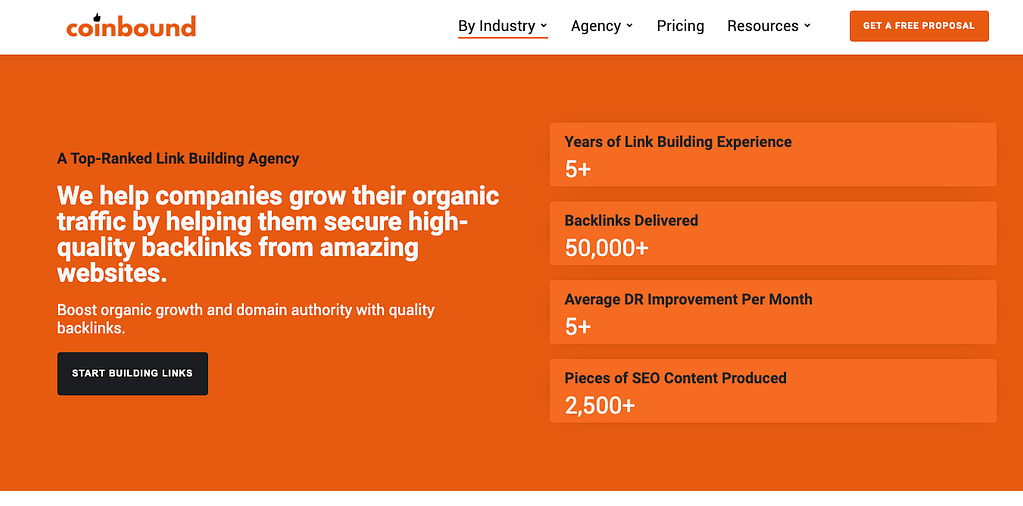Image resolution: width=1023 pixels, height=506 pixels.
Task: Click the 50,000+ backlinks figure
Action: pos(606,248)
